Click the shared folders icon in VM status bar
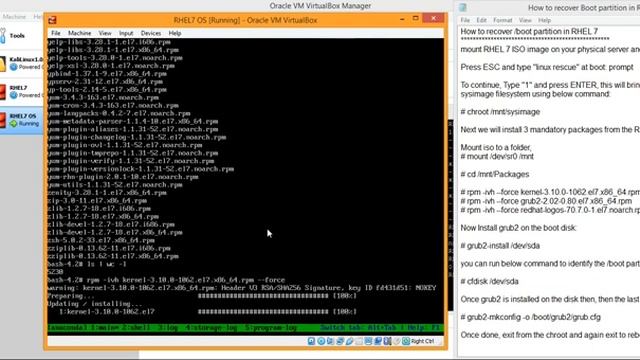 click(359, 341)
